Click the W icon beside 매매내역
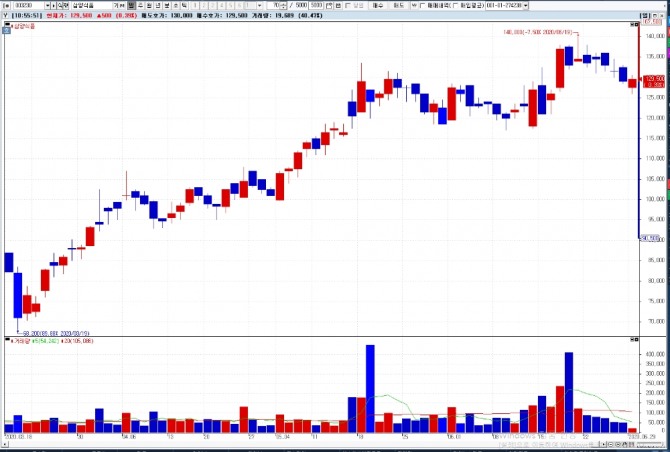670x452 pixels. (414, 6)
